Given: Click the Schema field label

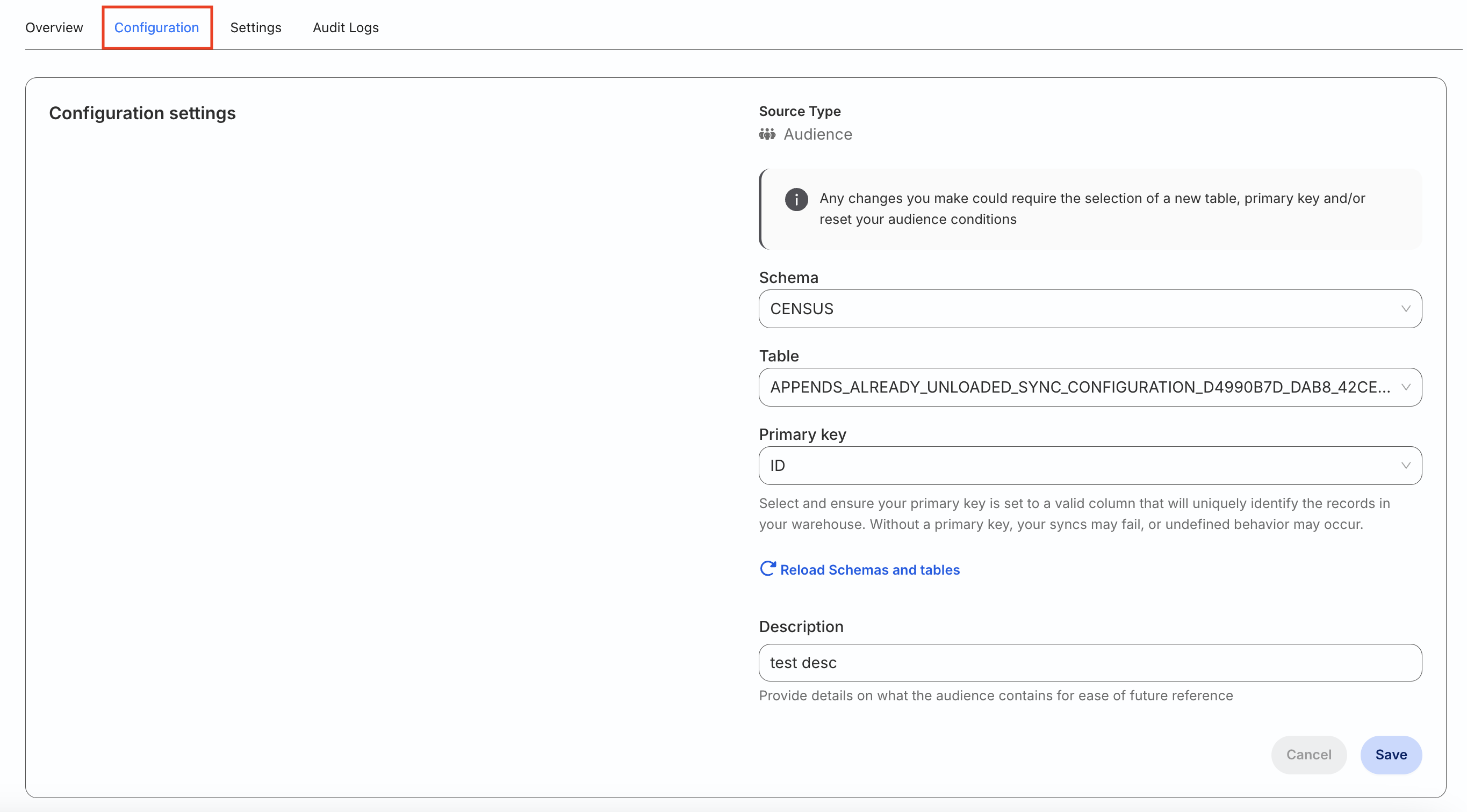Looking at the screenshot, I should tap(788, 278).
